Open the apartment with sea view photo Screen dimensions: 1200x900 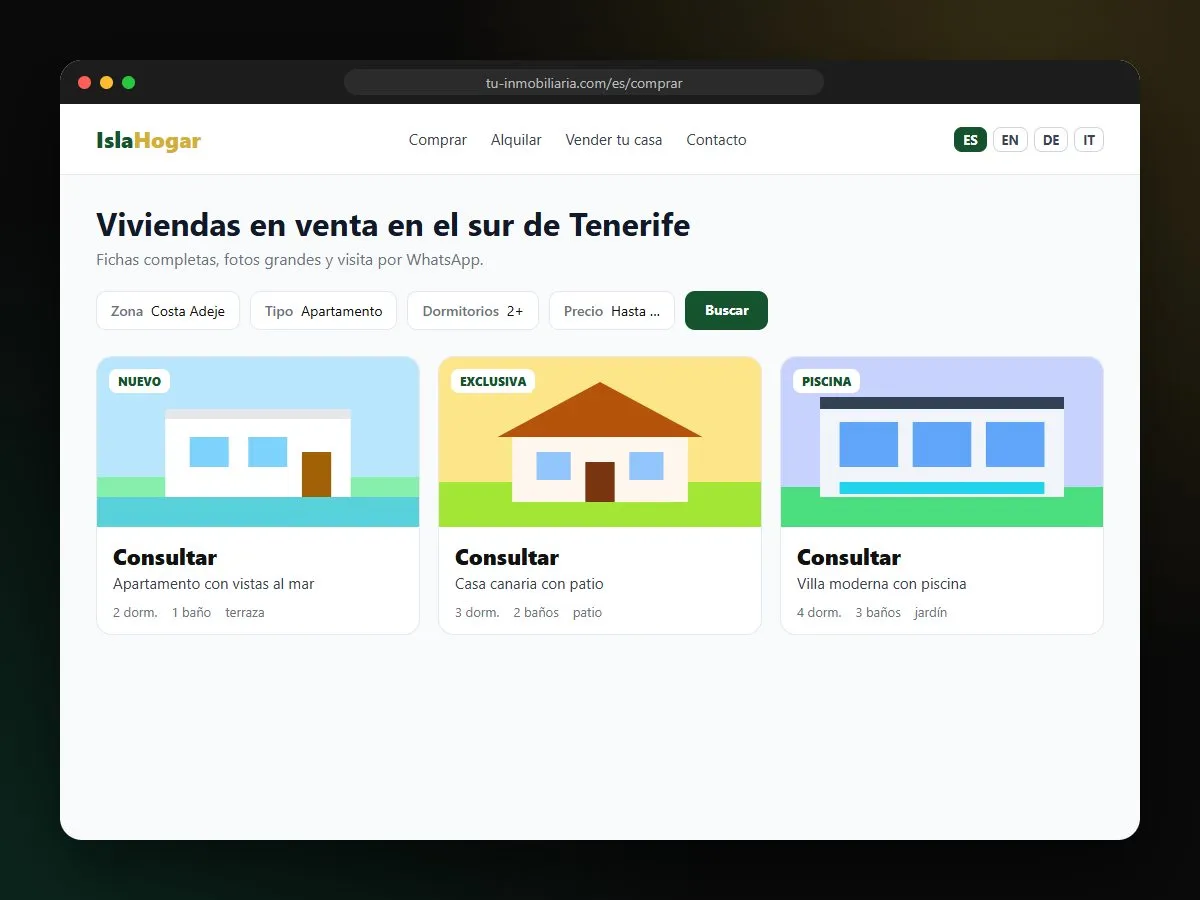[258, 442]
